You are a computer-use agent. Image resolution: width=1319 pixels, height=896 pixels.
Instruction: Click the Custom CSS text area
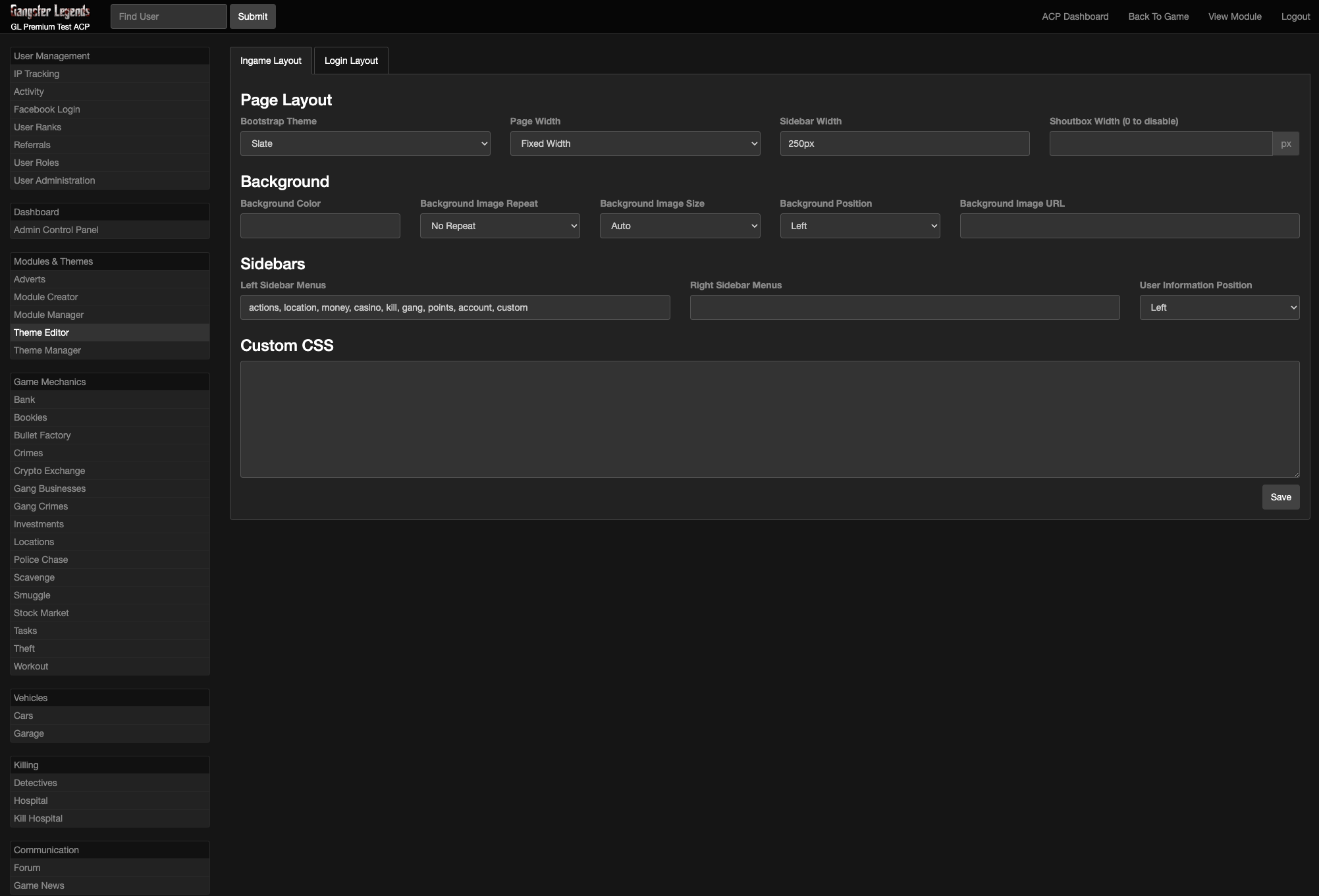[x=769, y=419]
